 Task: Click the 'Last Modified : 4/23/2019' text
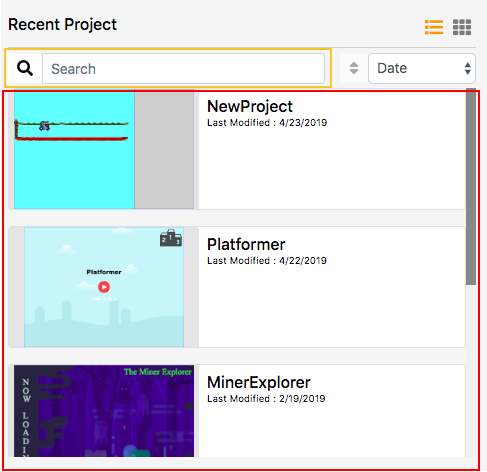pos(267,123)
